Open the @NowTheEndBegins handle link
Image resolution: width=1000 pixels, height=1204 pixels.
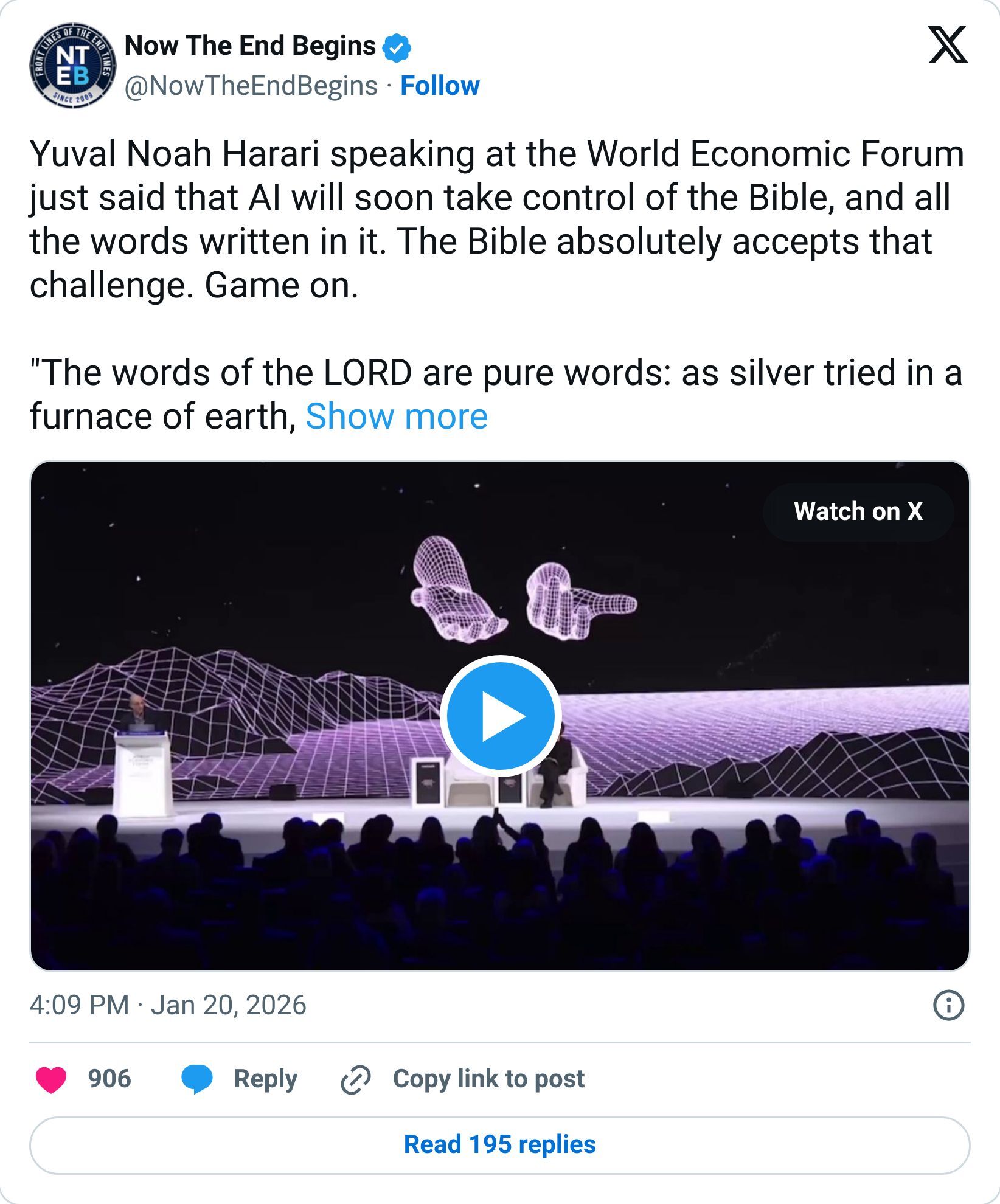[251, 86]
